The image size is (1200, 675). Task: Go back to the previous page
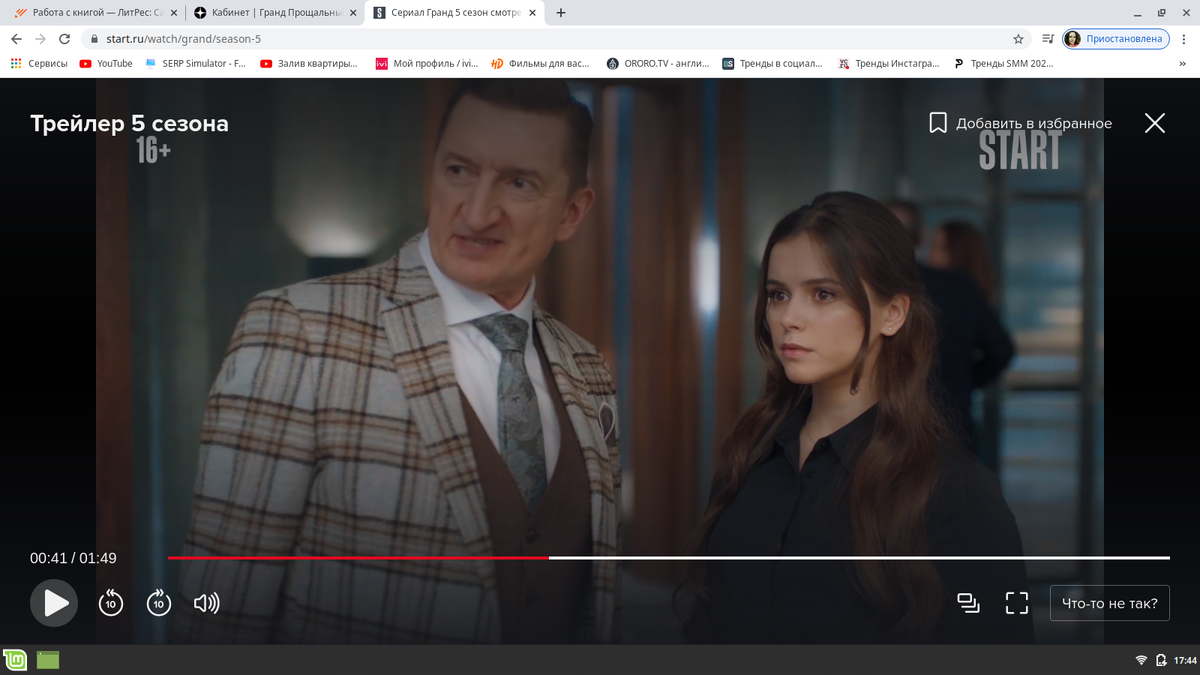[x=16, y=39]
